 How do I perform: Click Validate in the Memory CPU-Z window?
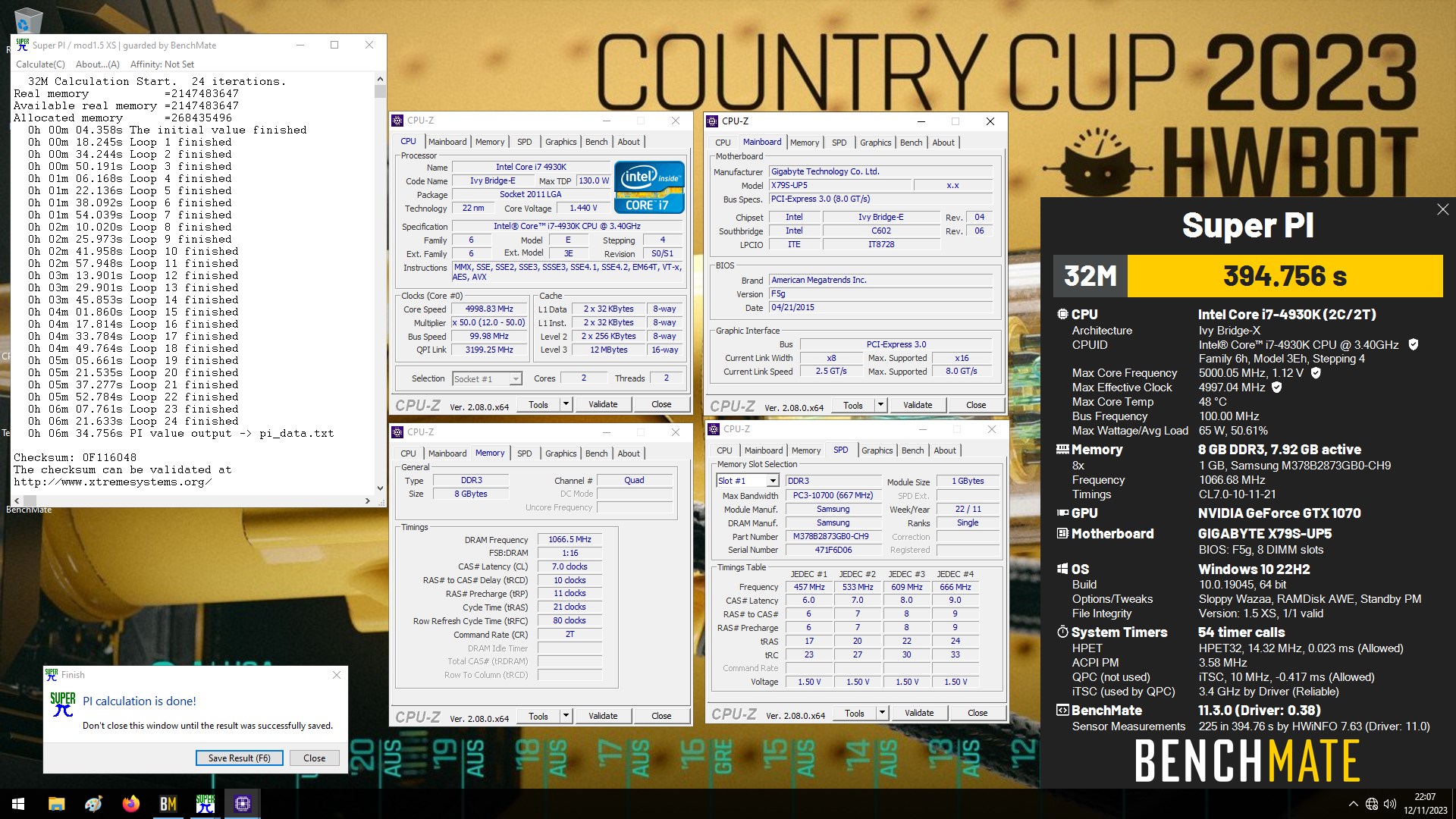pos(603,716)
